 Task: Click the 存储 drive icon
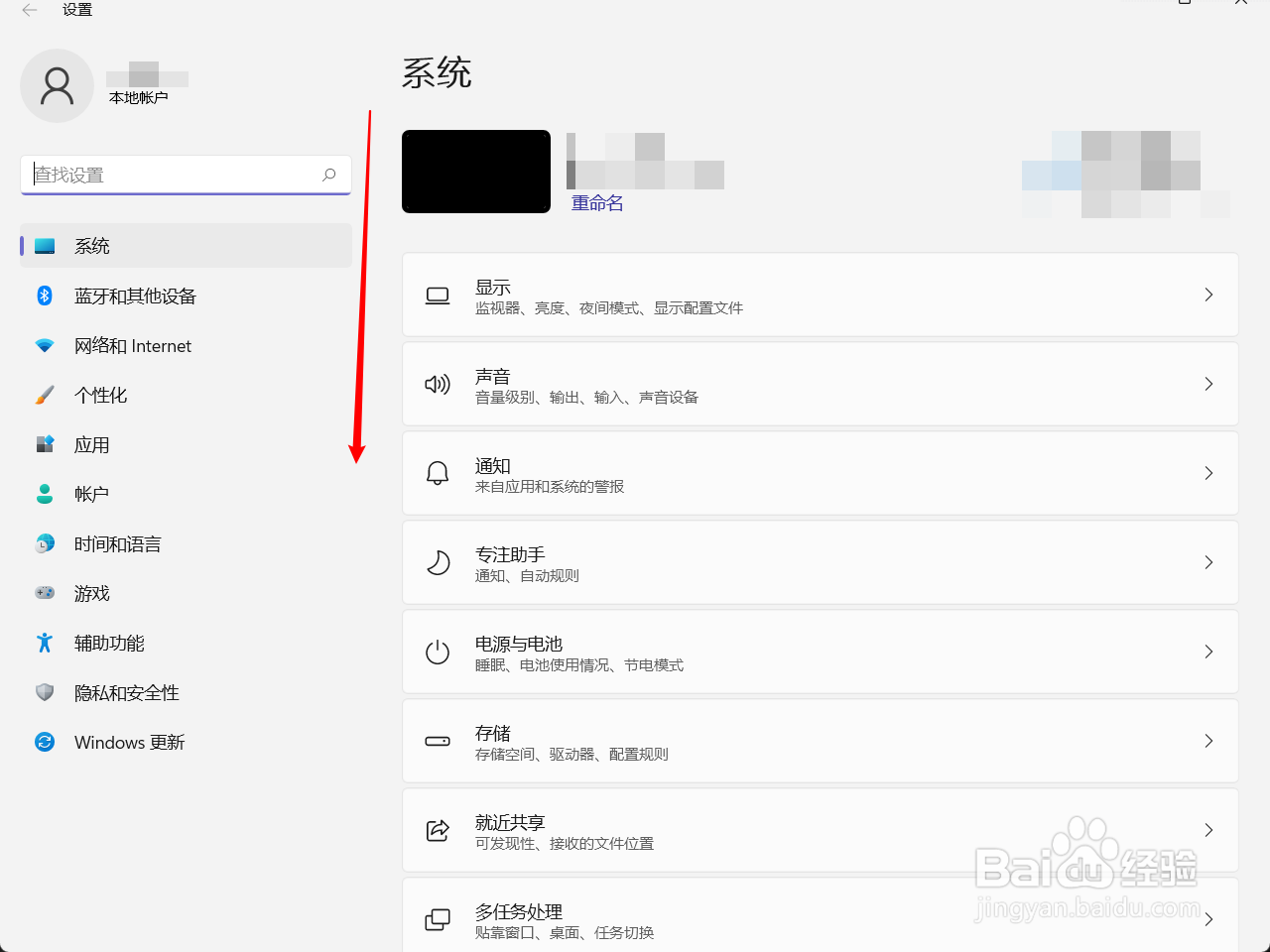tap(438, 741)
